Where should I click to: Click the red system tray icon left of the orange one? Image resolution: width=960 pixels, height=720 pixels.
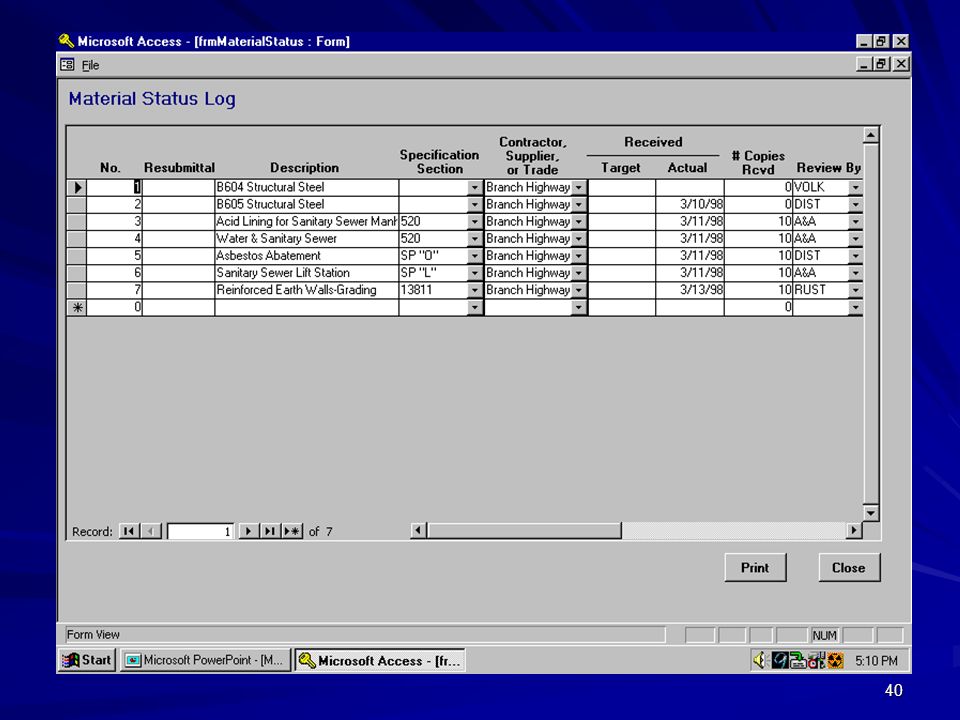tap(816, 660)
